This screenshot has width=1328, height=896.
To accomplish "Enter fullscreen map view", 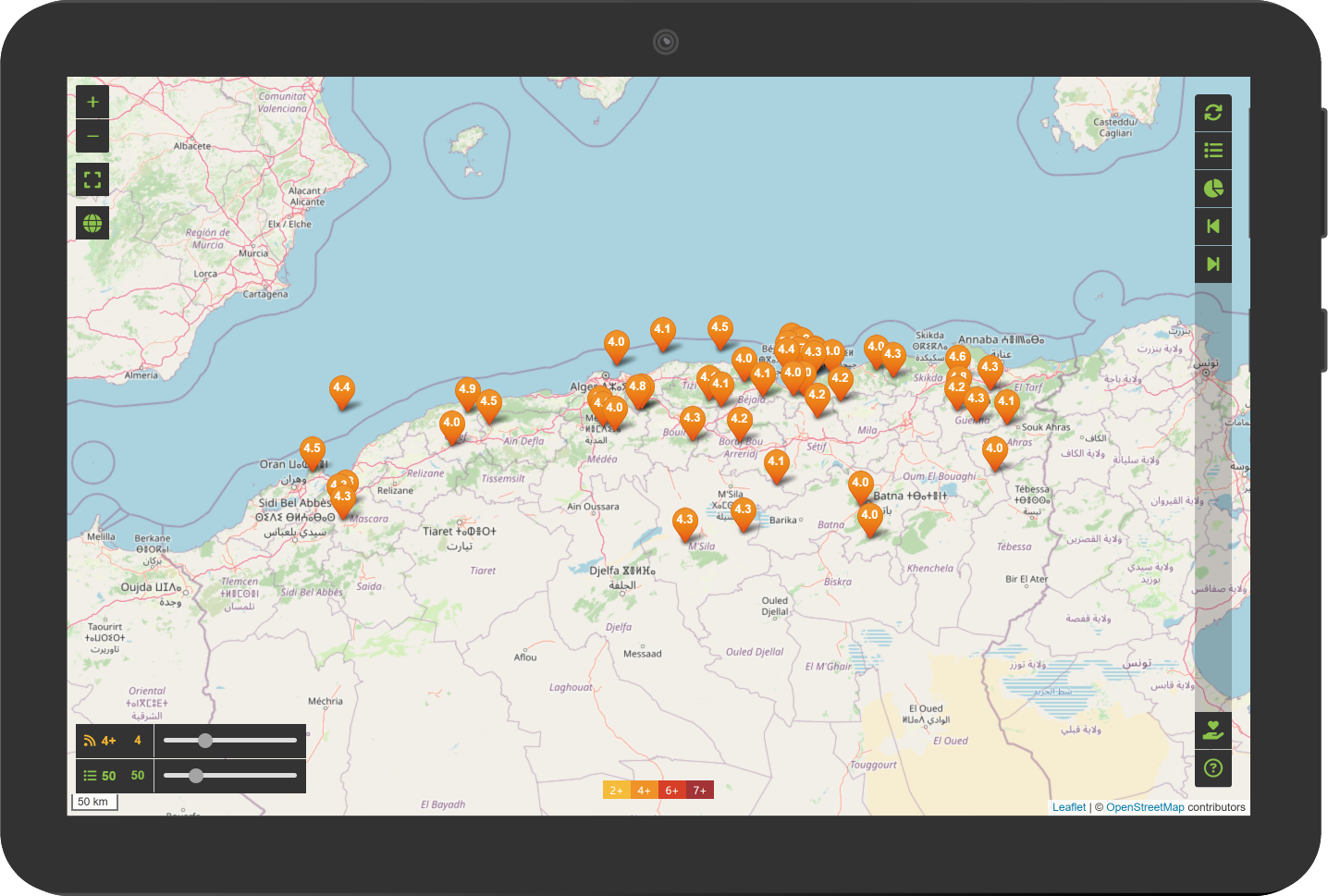I will point(92,179).
